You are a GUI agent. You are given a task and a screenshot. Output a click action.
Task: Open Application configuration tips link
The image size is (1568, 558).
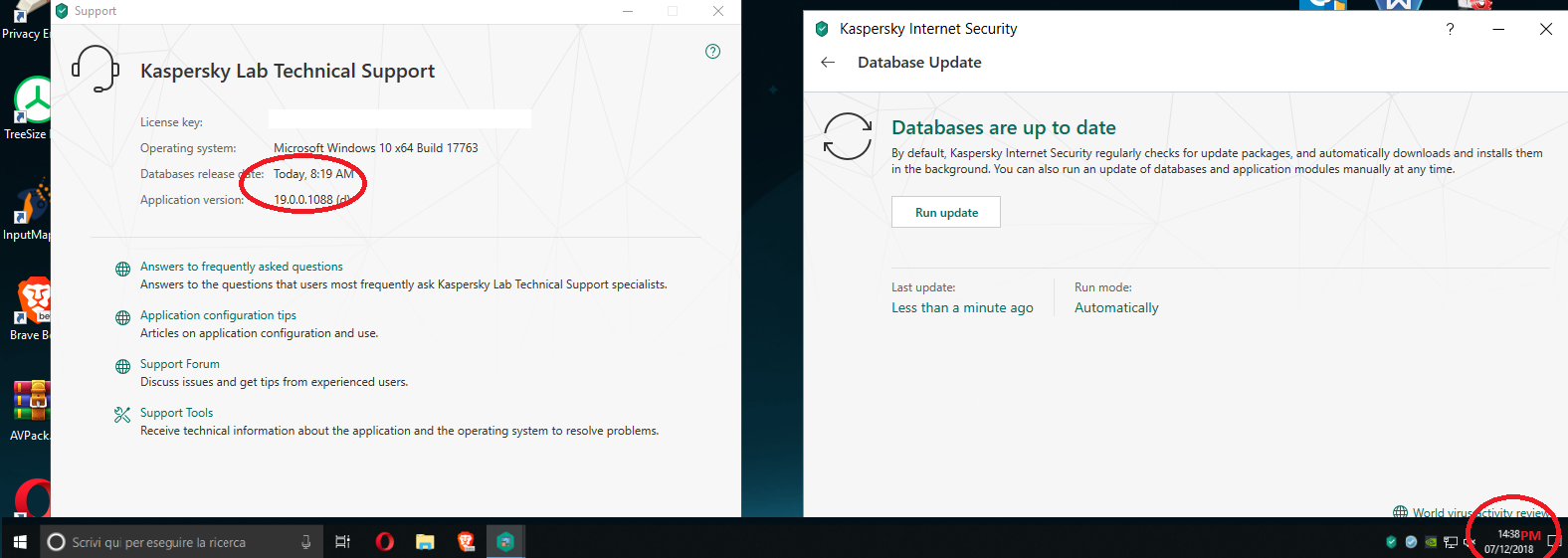click(218, 315)
